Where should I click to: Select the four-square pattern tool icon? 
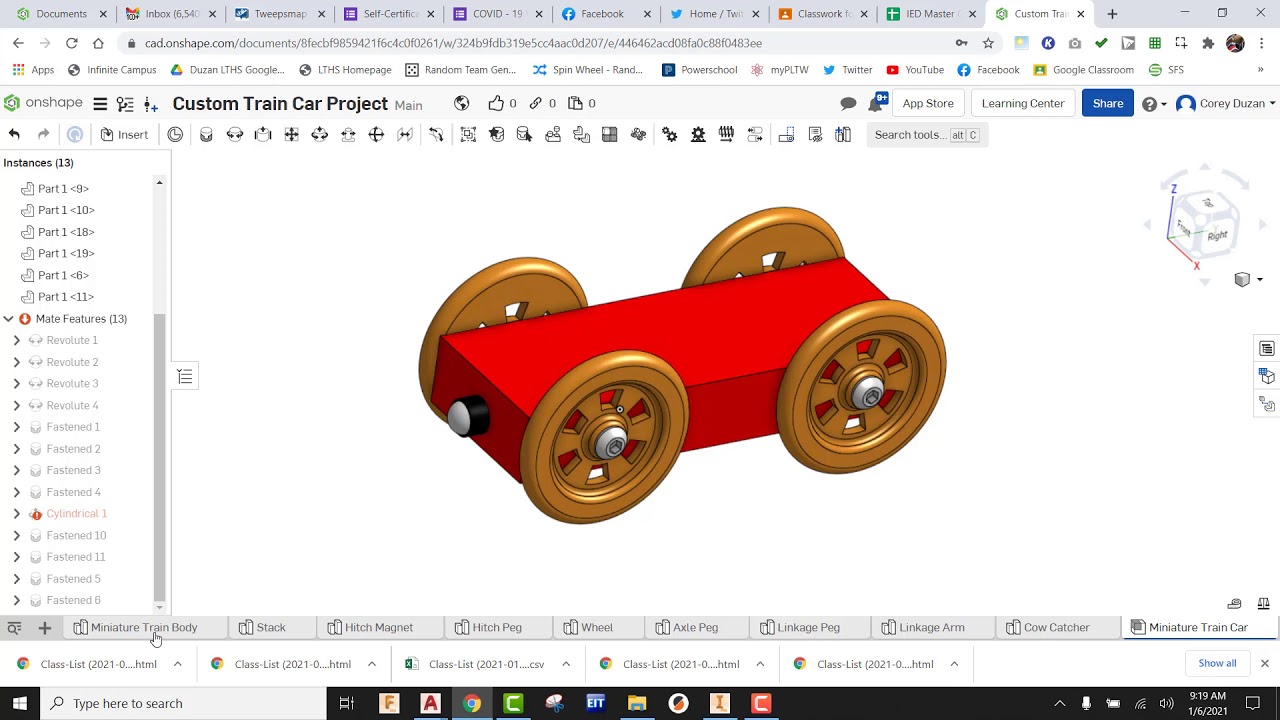[610, 134]
